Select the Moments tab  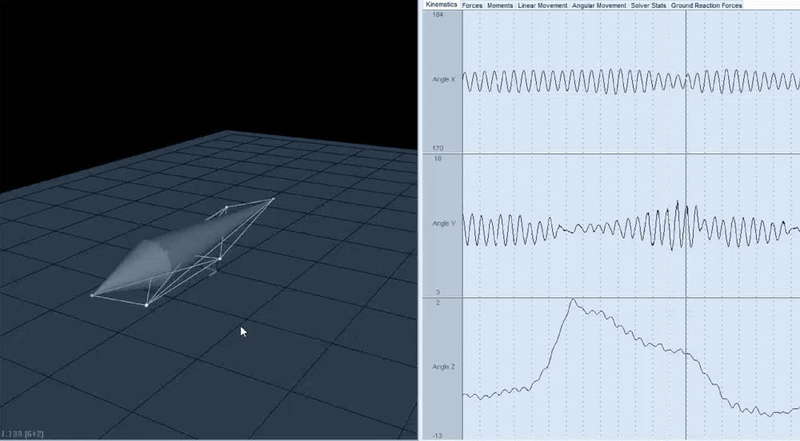pos(500,5)
